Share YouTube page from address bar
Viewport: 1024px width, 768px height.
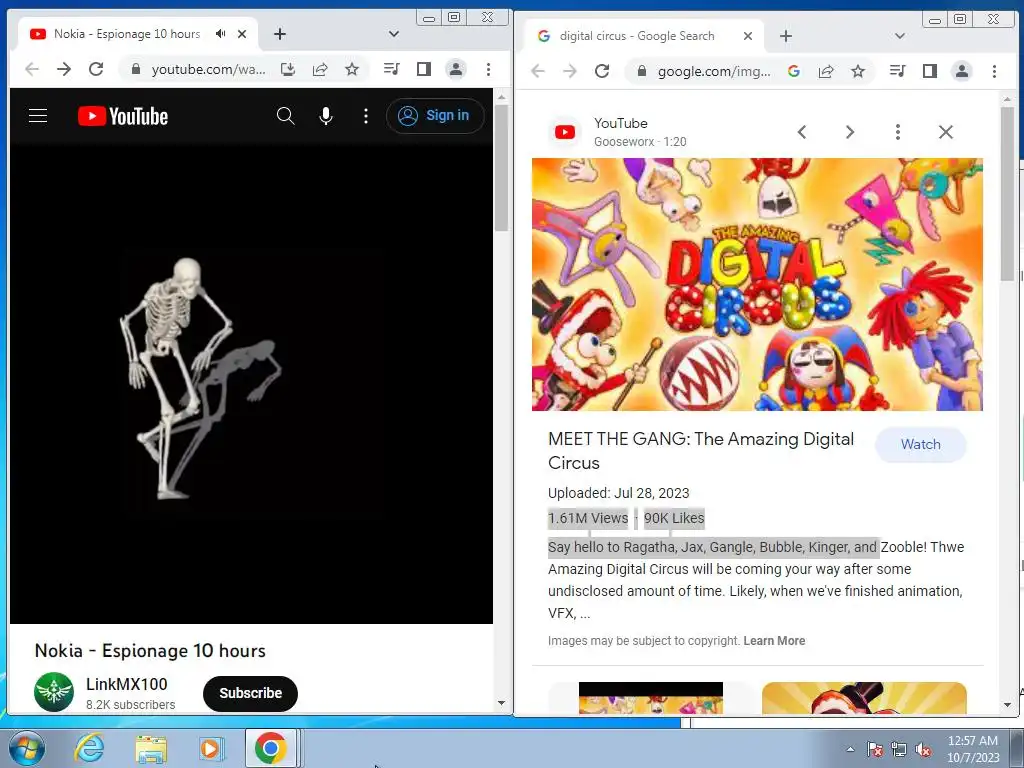tap(320, 69)
